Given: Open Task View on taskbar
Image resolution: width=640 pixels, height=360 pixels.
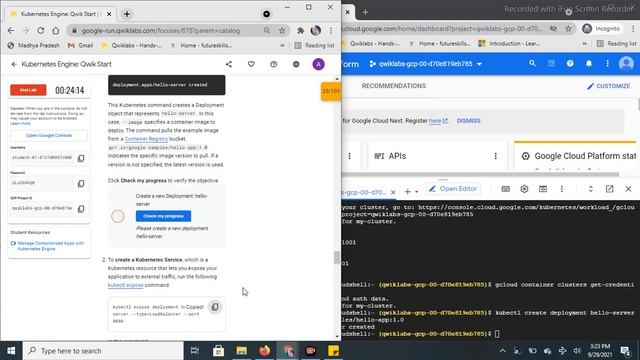Looking at the screenshot, I should click(x=195, y=351).
